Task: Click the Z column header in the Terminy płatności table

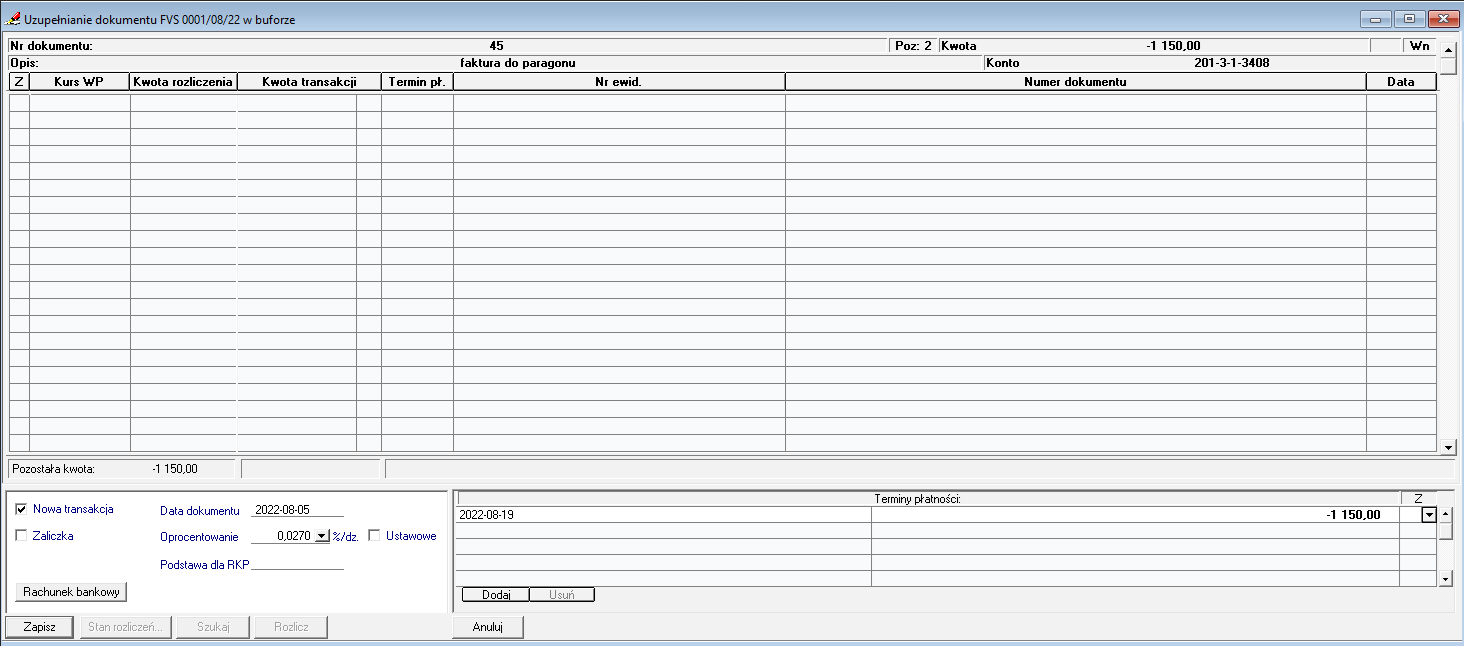Action: pyautogui.click(x=1417, y=499)
